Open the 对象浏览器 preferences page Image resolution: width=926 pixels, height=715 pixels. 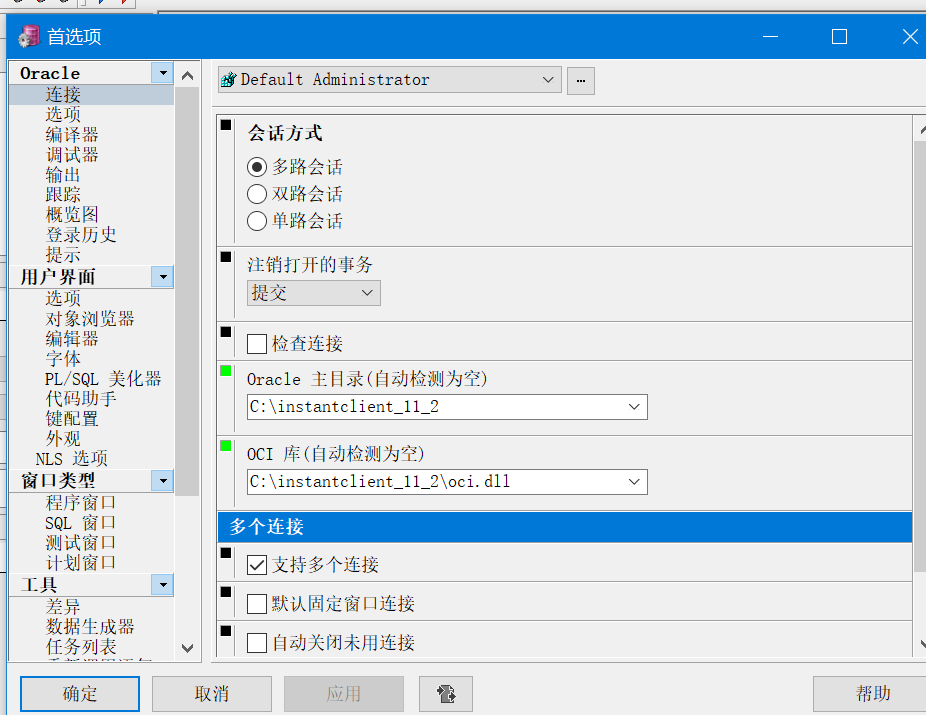(90, 319)
